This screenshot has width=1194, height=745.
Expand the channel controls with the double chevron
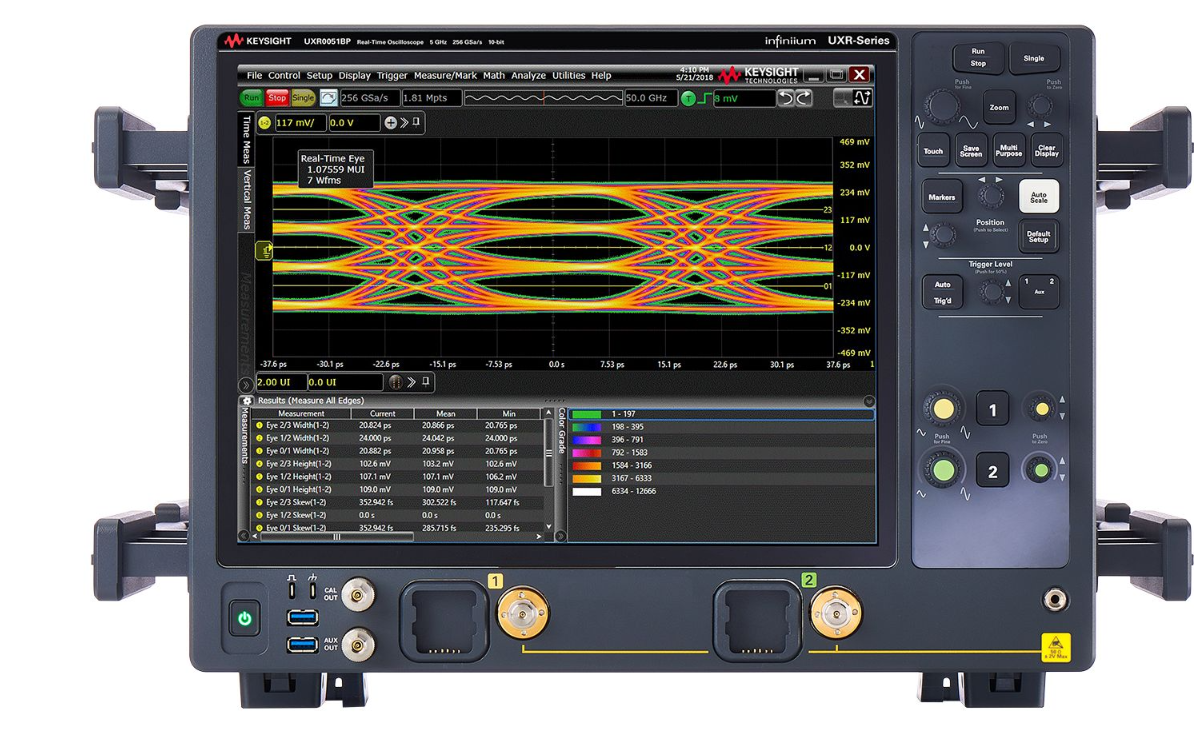[x=403, y=122]
